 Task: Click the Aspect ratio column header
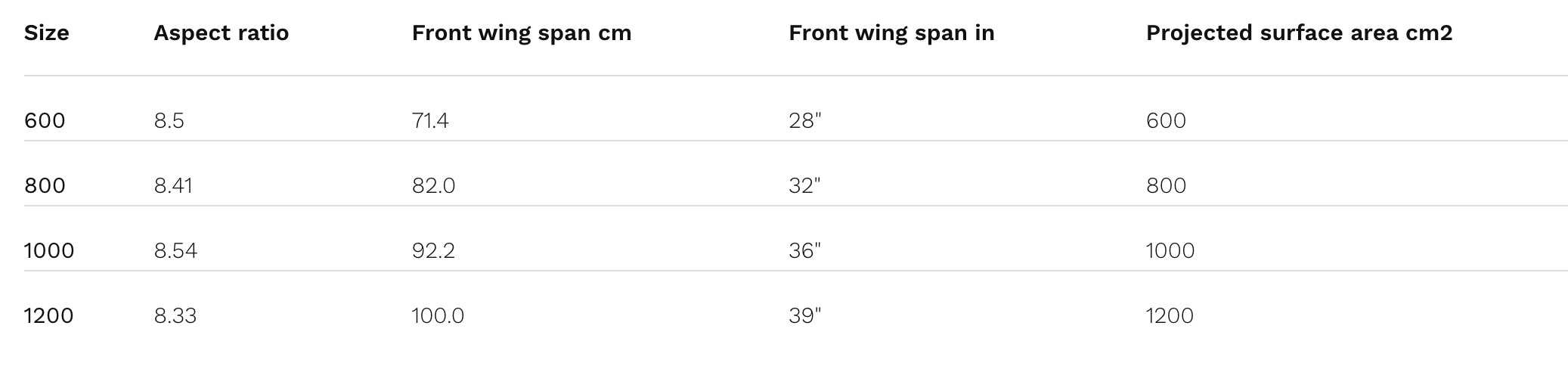[221, 33]
